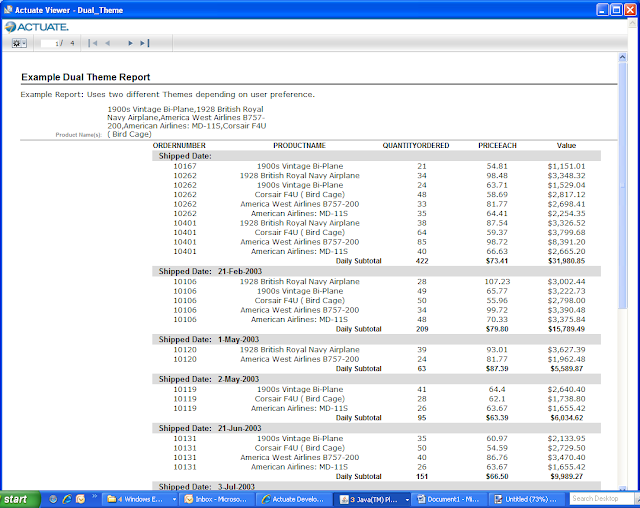This screenshot has height=508, width=640.
Task: Click the Value column header
Action: tap(566, 146)
